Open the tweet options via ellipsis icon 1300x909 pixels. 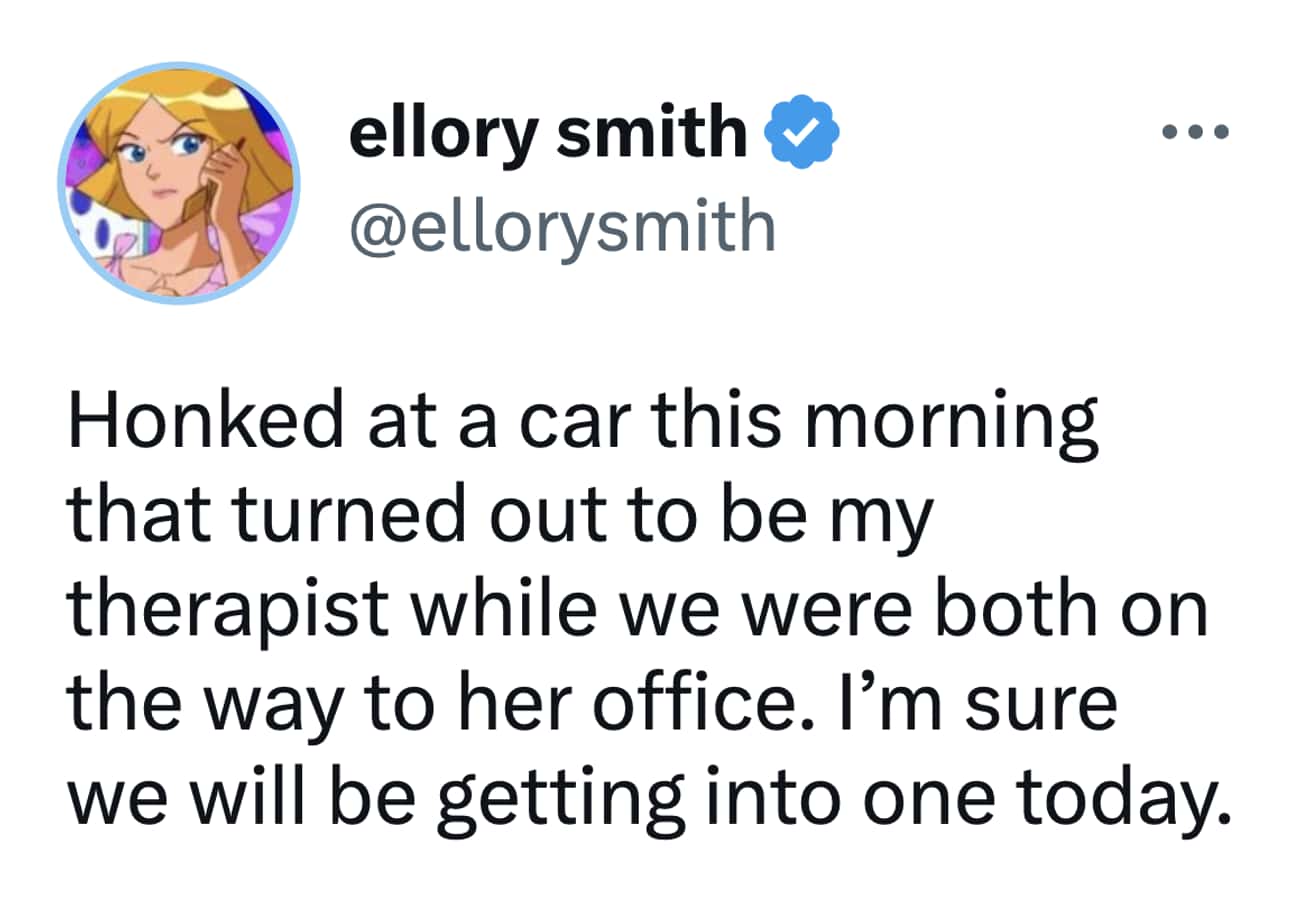pyautogui.click(x=1196, y=131)
